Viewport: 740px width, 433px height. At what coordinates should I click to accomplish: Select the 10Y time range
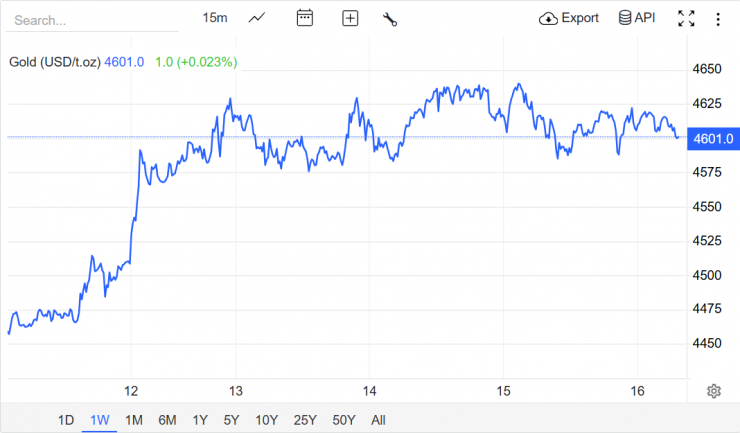click(267, 420)
